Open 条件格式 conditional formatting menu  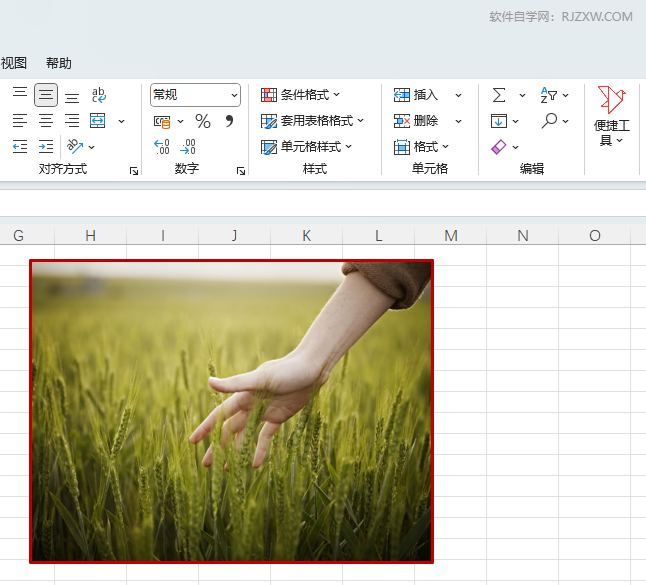[x=300, y=95]
